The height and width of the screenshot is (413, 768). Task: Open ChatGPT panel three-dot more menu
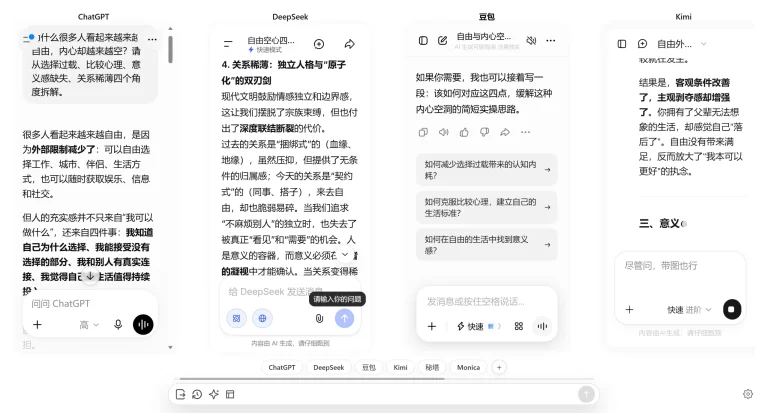tap(152, 39)
